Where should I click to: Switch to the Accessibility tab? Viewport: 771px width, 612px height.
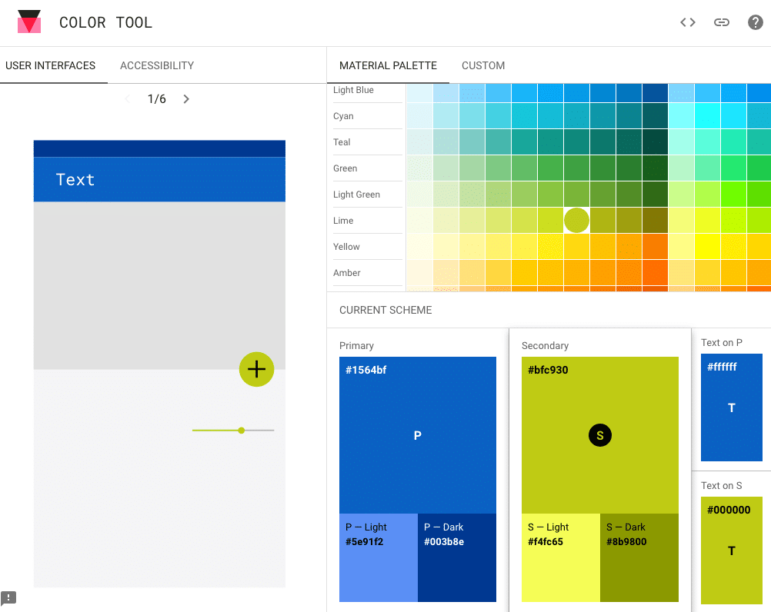coord(157,65)
